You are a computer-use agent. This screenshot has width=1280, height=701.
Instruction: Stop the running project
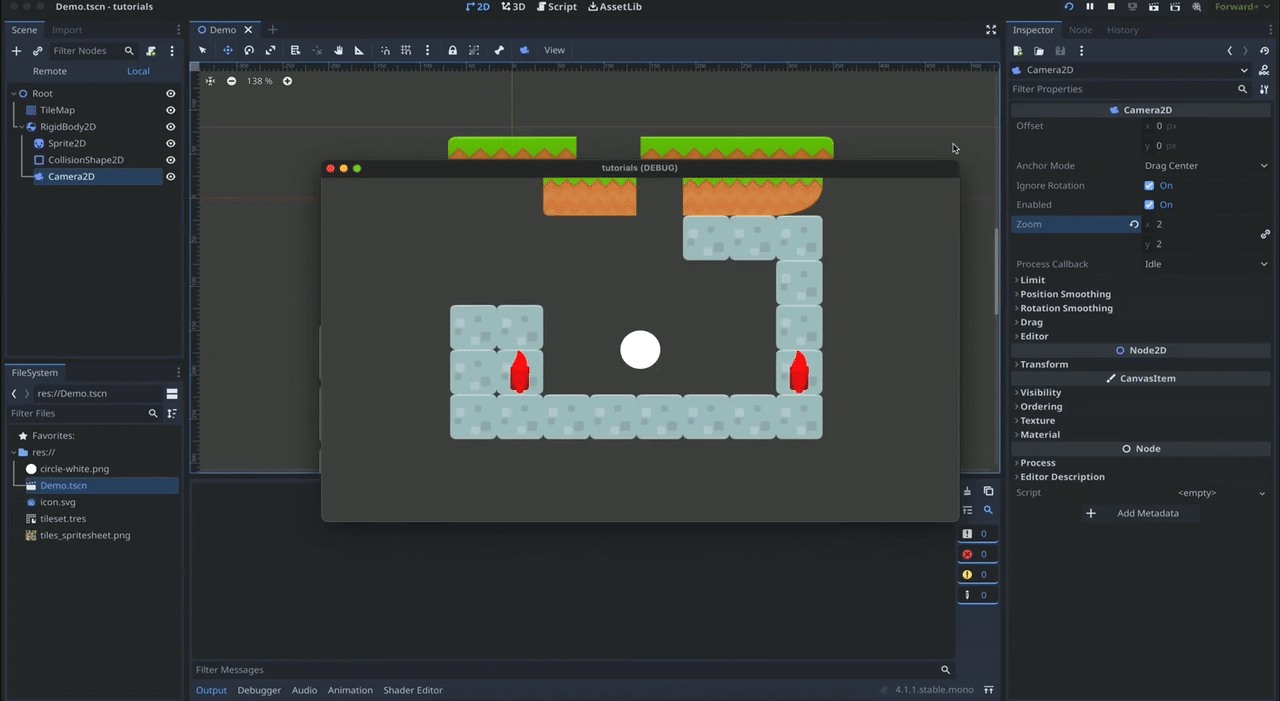point(1111,7)
